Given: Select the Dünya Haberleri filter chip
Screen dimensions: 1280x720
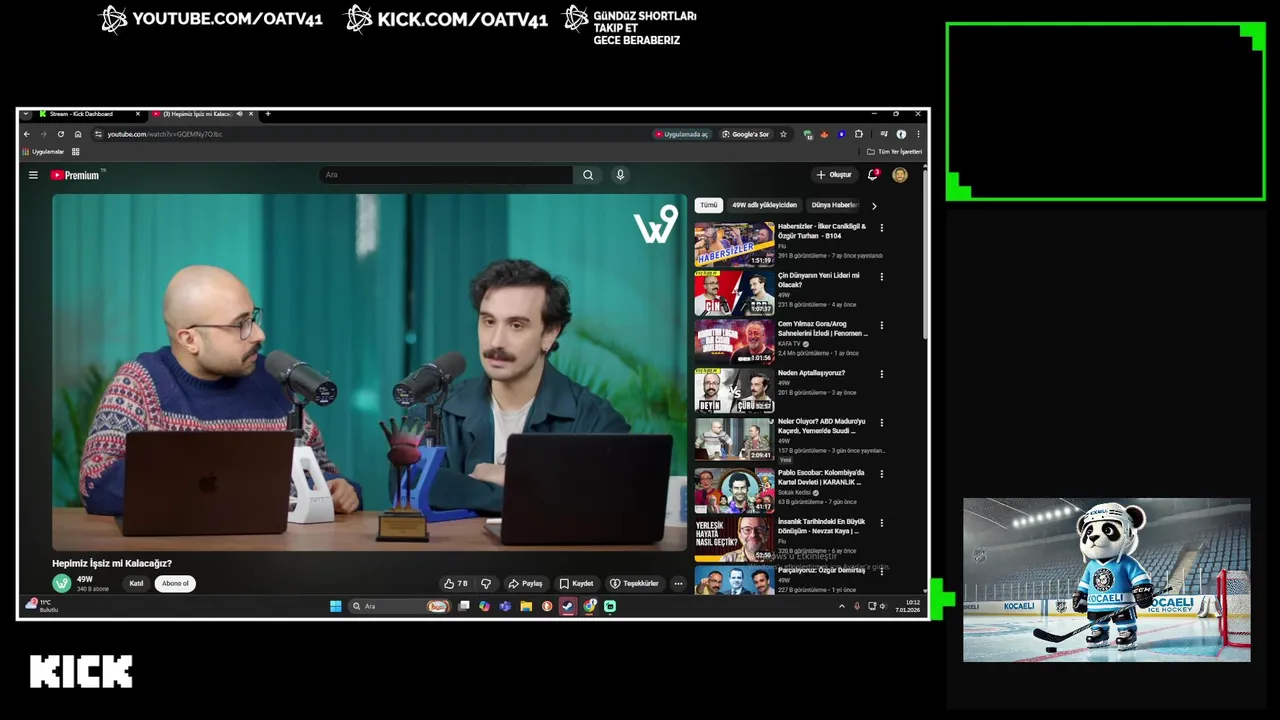Looking at the screenshot, I should [835, 205].
